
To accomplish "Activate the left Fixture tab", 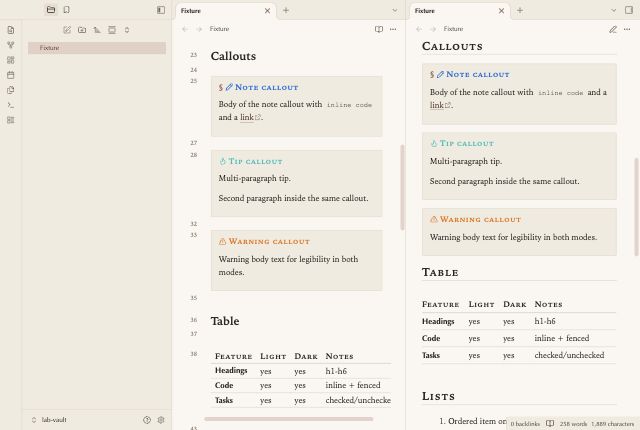I will point(226,11).
